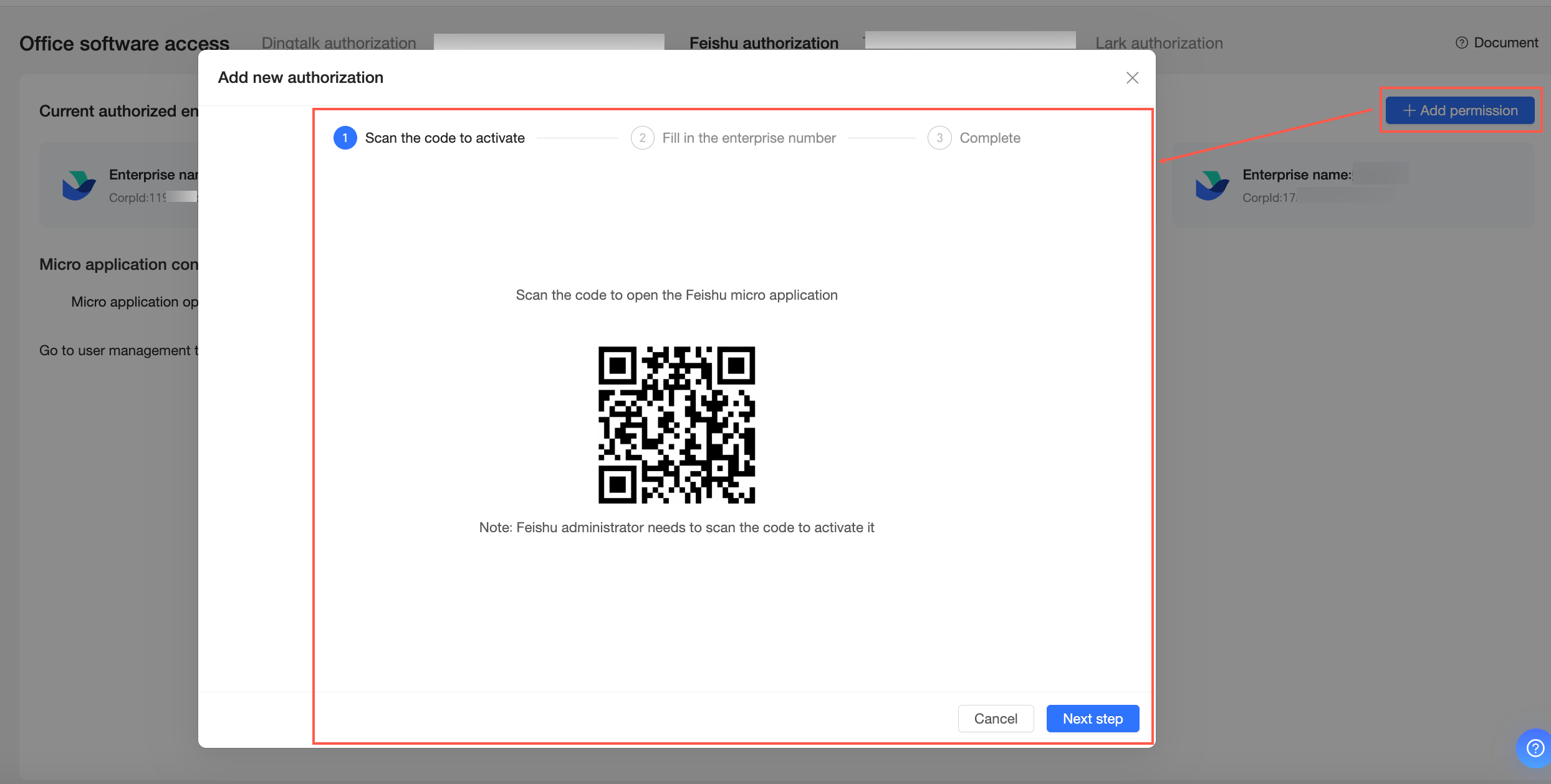This screenshot has width=1551, height=784.
Task: Switch to Dingtalk authorization tab
Action: coord(339,43)
